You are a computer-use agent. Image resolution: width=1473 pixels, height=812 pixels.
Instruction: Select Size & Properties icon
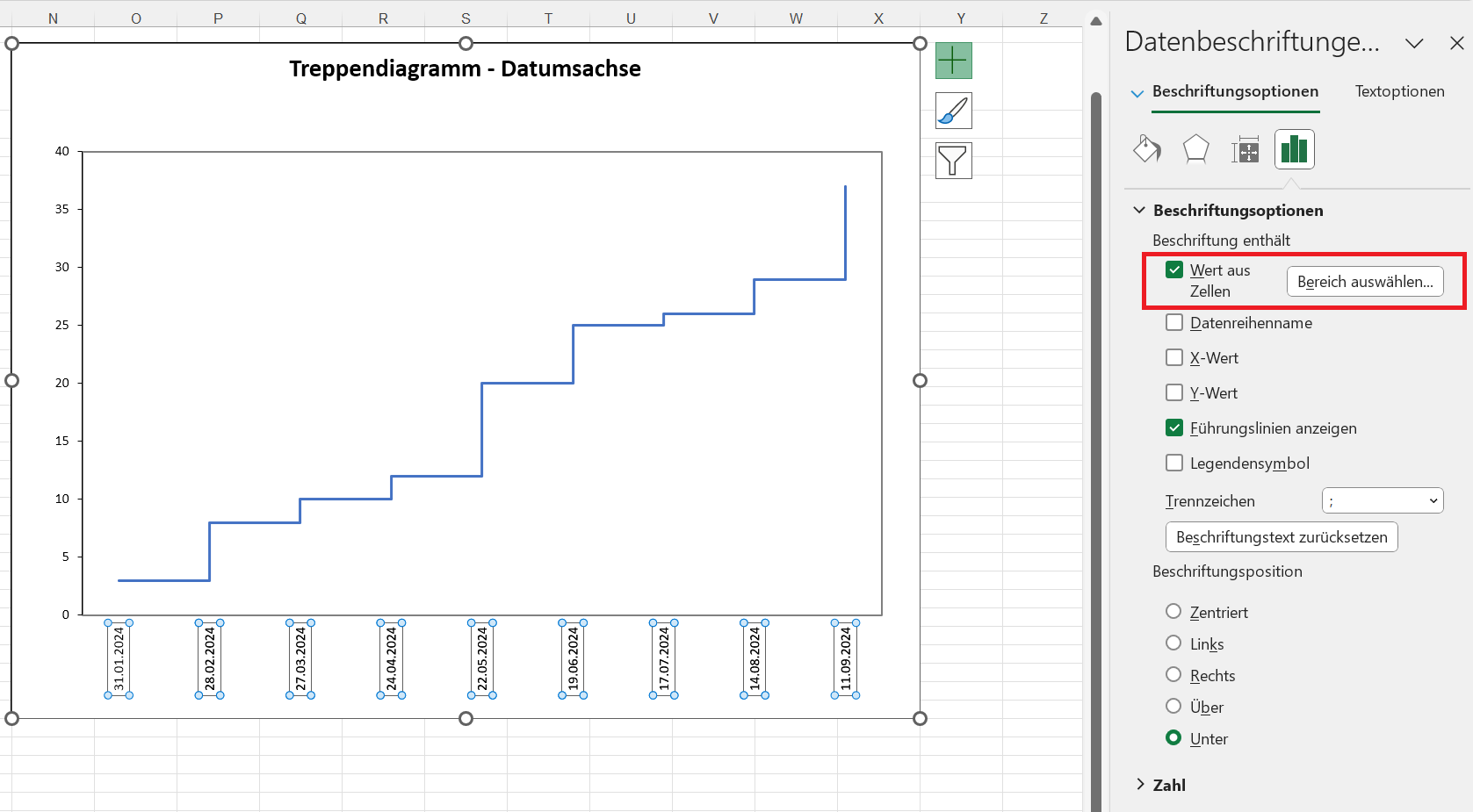click(x=1245, y=149)
